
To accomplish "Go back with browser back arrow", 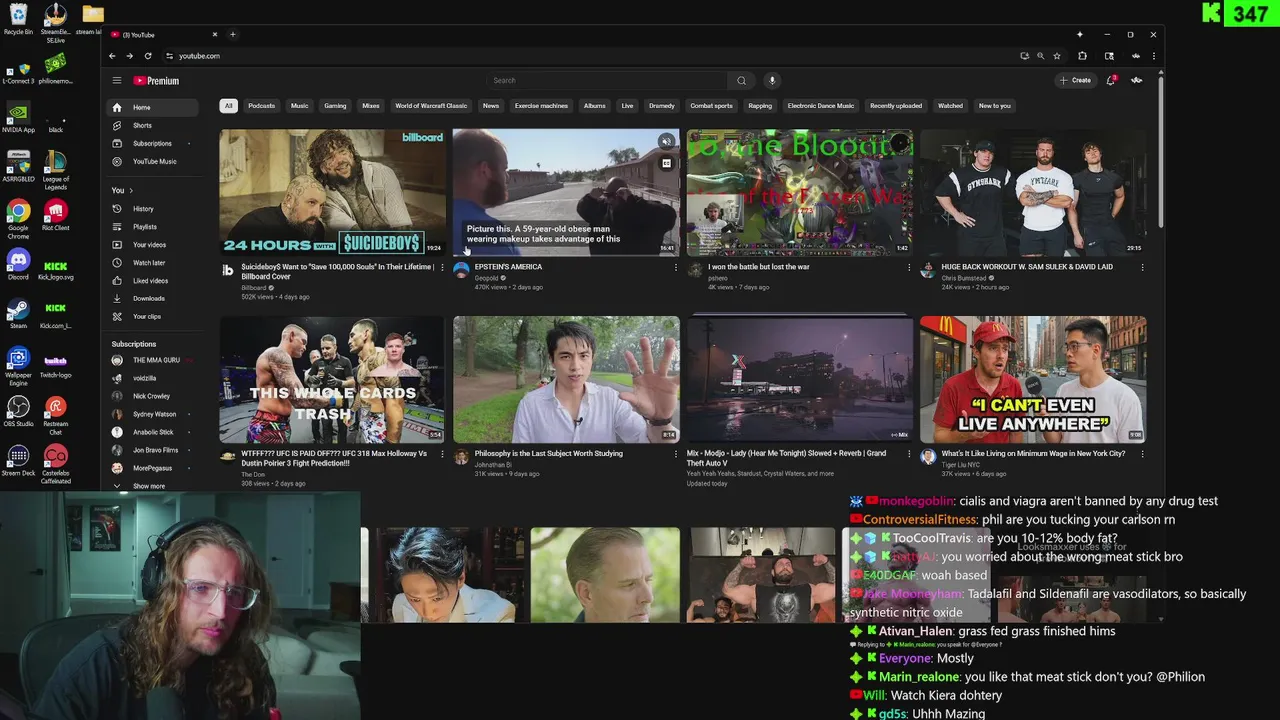I will coord(112,56).
